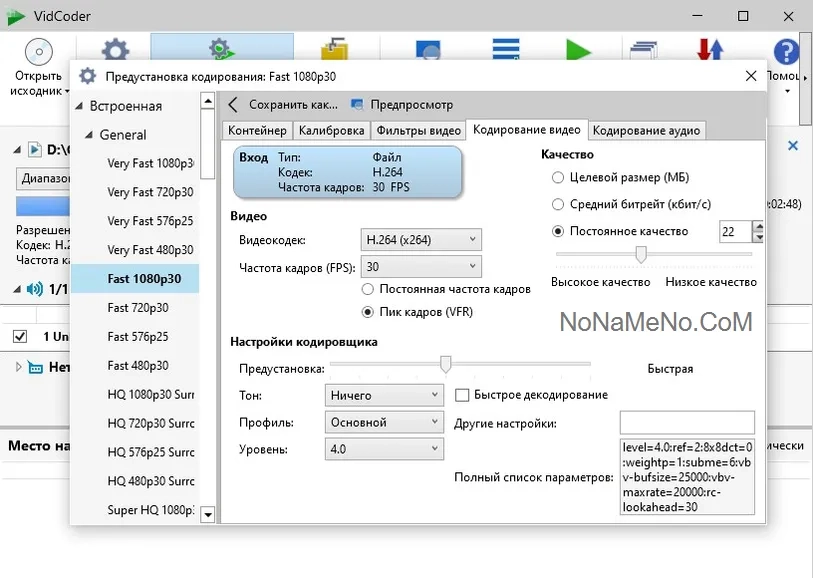Click the Открыть исходник disc icon
Image resolution: width=813 pixels, height=578 pixels.
click(38, 52)
